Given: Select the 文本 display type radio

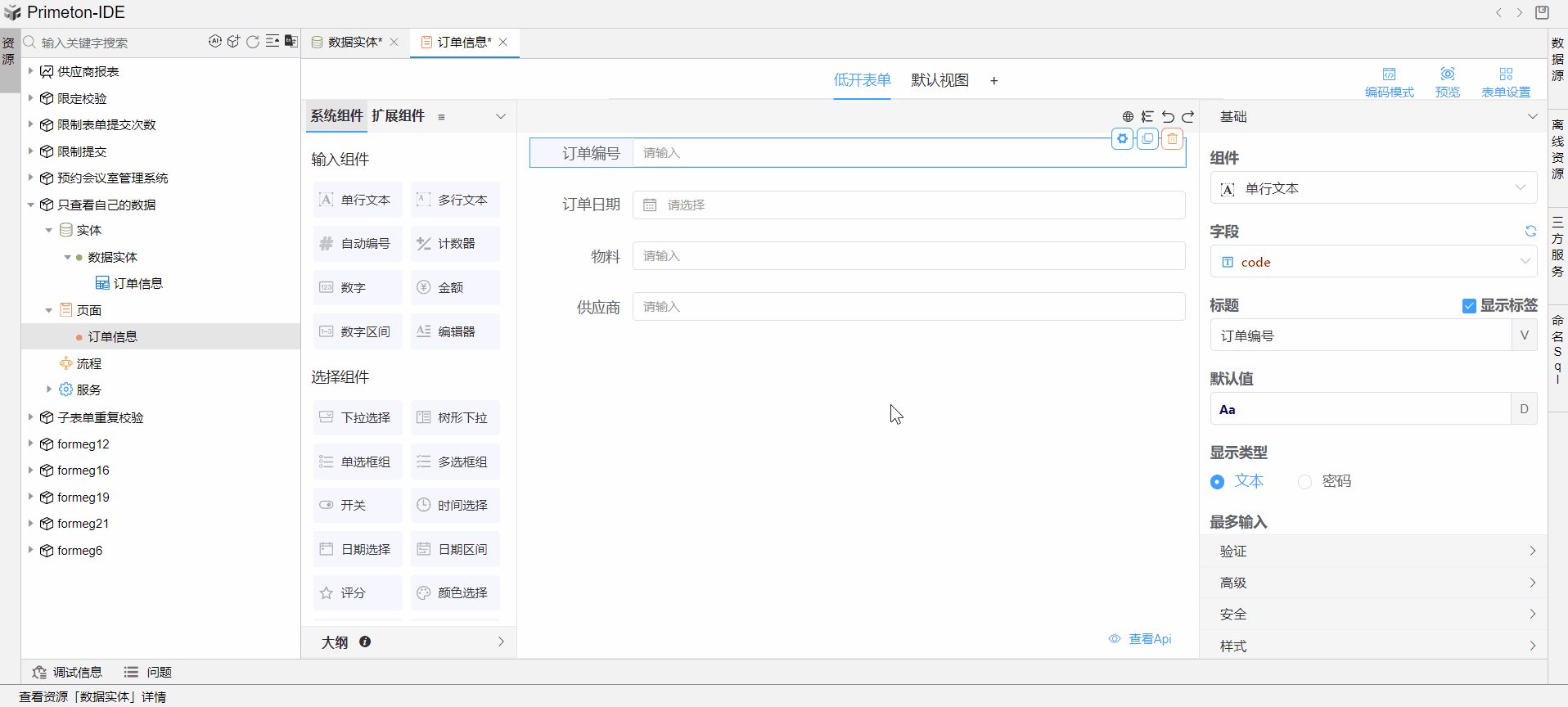Looking at the screenshot, I should (1218, 482).
